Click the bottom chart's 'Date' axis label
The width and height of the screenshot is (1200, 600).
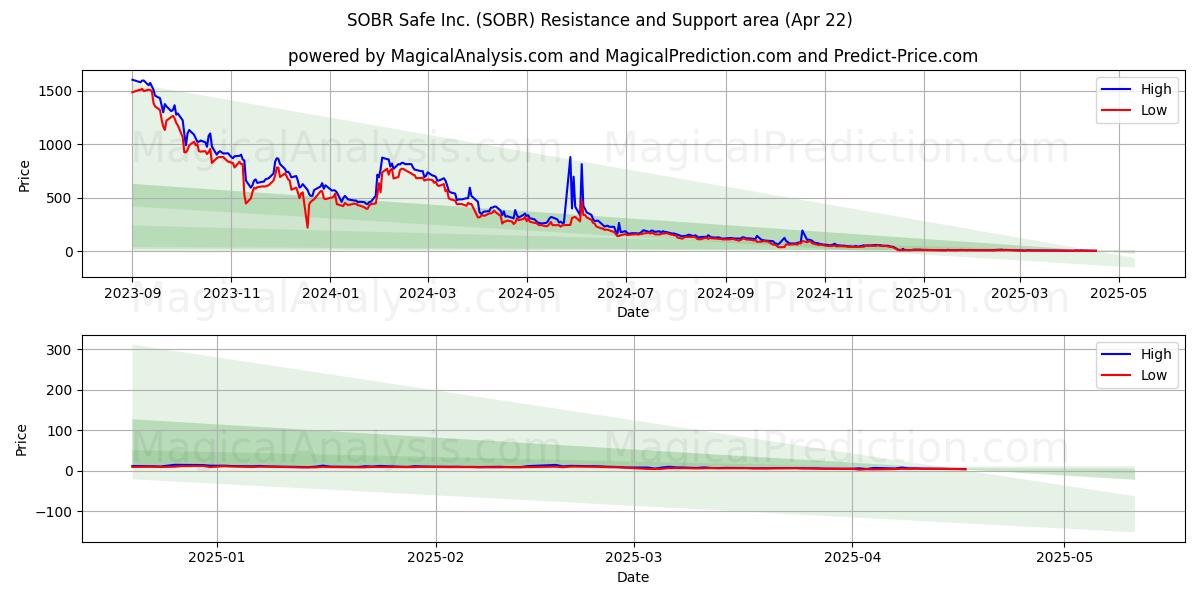click(633, 577)
